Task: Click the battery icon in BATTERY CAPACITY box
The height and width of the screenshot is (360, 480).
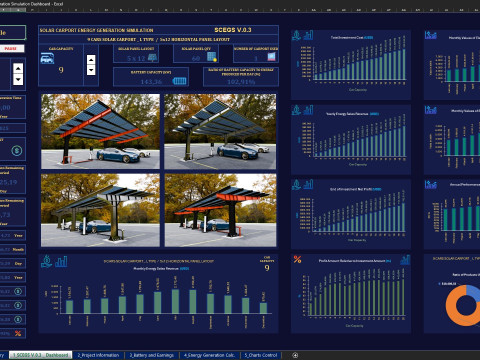Action: 180,81
